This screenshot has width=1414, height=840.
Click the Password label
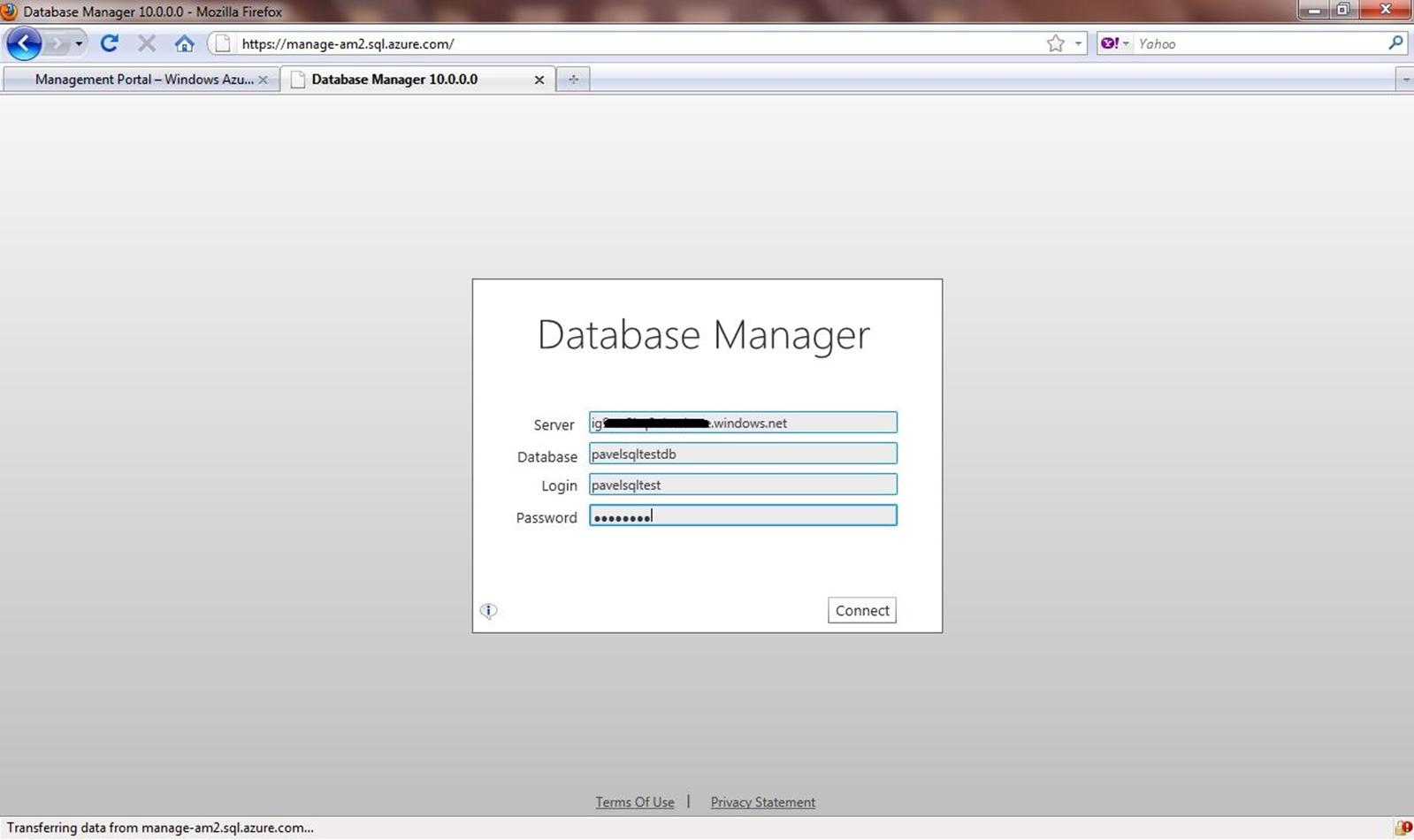pos(546,517)
